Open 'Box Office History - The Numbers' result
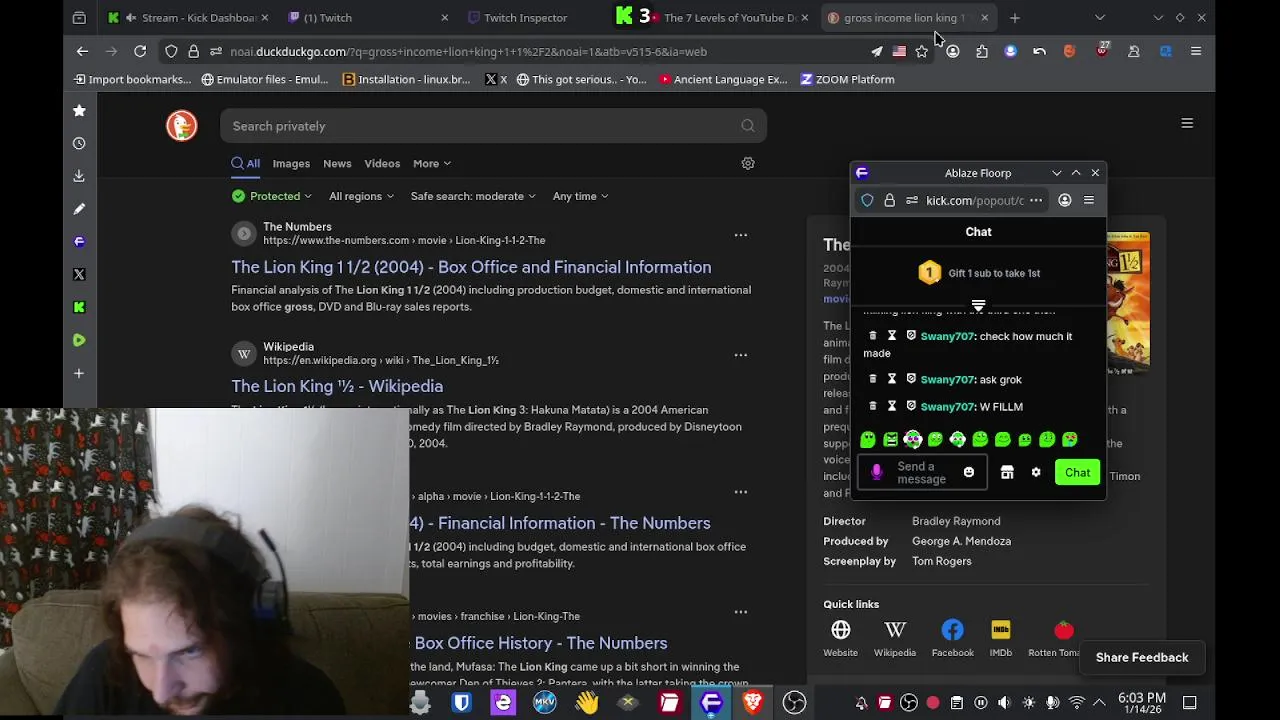The height and width of the screenshot is (720, 1280). pyautogui.click(x=540, y=643)
